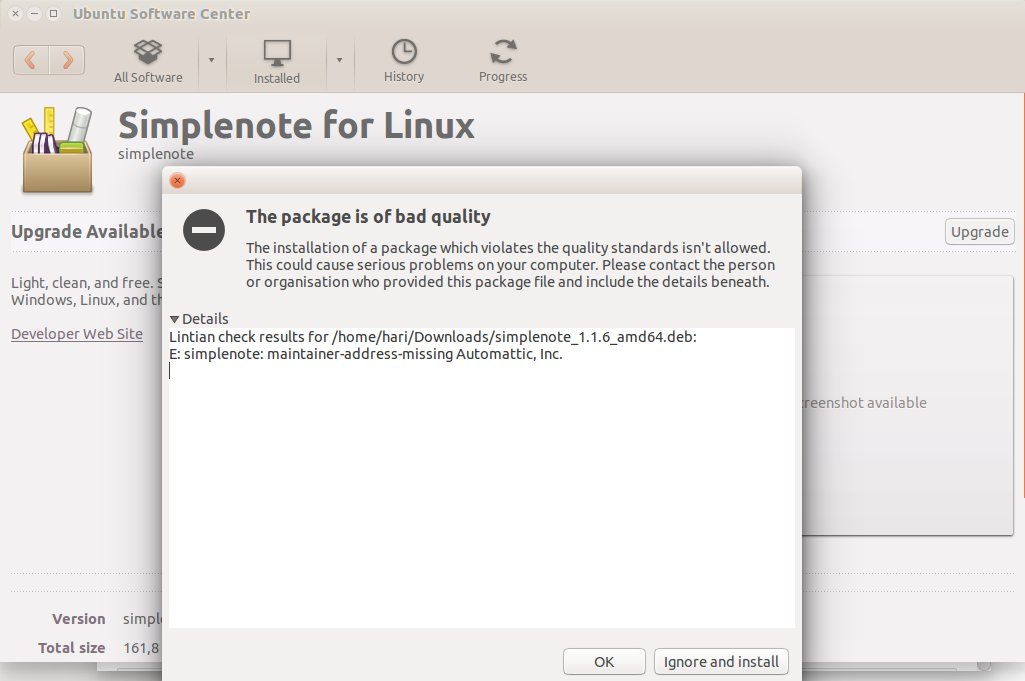The height and width of the screenshot is (681, 1025).
Task: Click the Lintian check results line
Action: pyautogui.click(x=433, y=337)
